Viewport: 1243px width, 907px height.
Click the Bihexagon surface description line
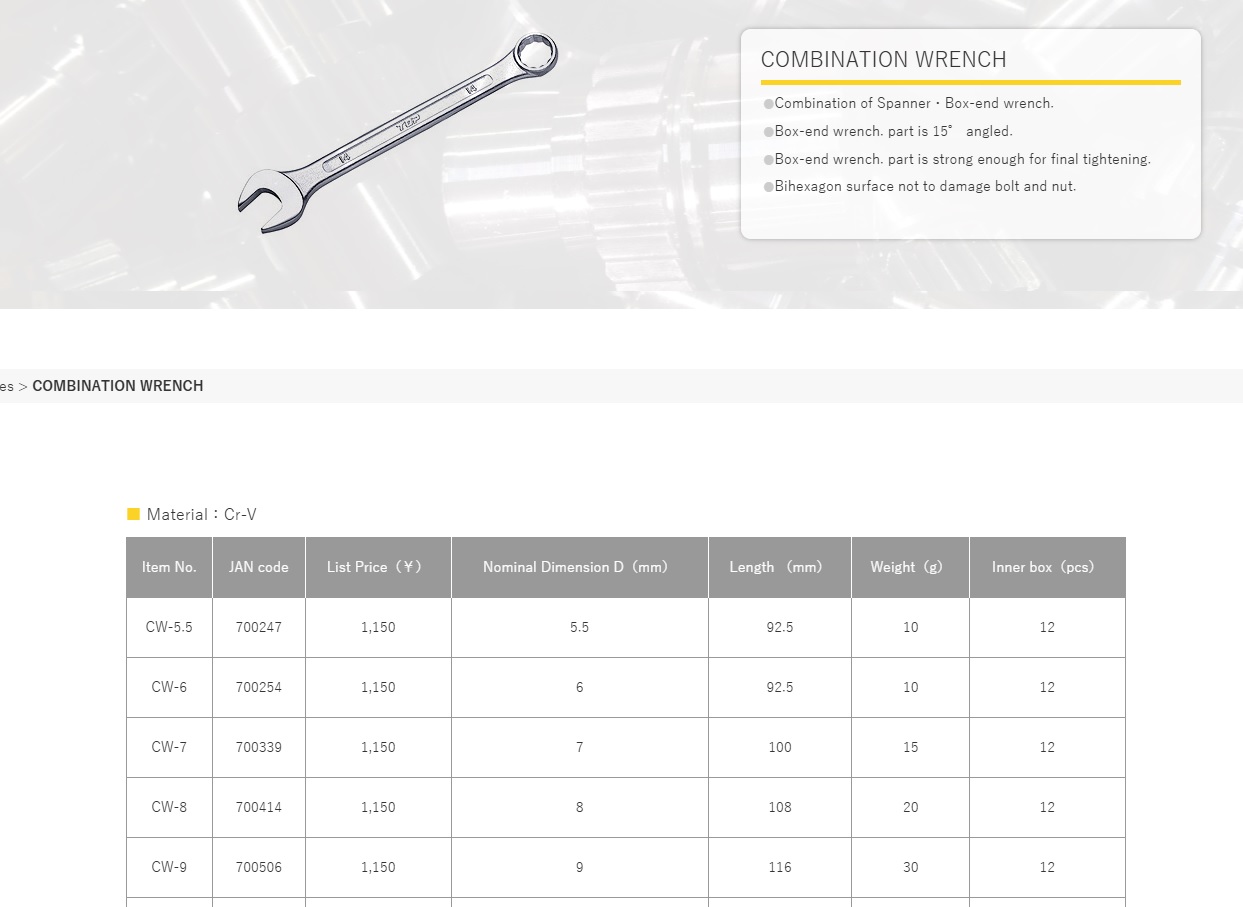[x=924, y=186]
